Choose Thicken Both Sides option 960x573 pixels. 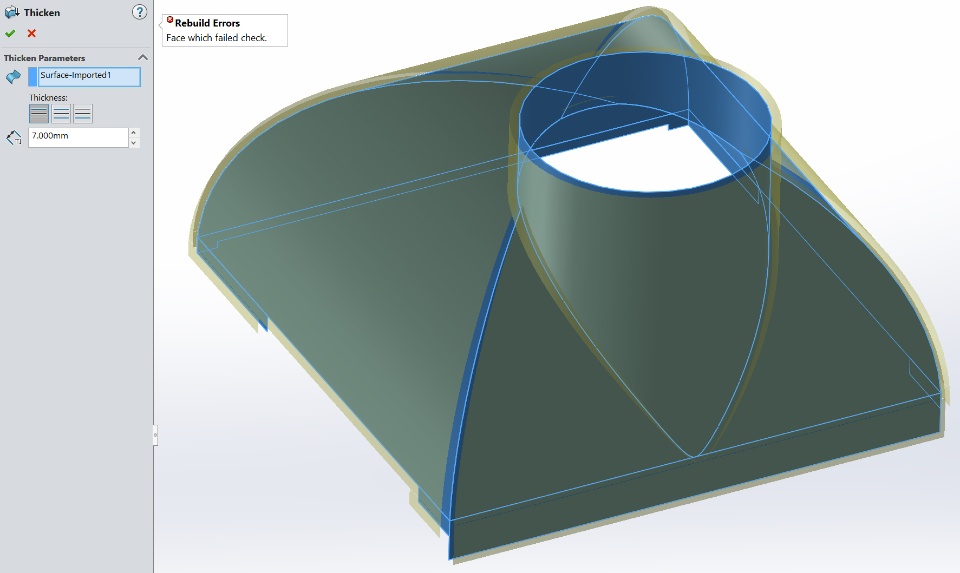[61, 114]
